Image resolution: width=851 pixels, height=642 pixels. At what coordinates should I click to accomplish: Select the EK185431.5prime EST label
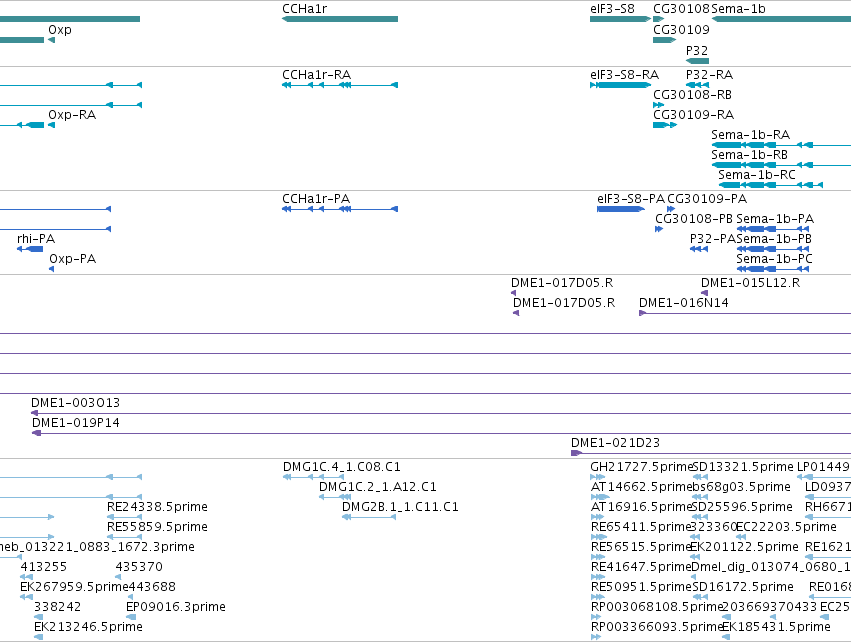point(776,627)
